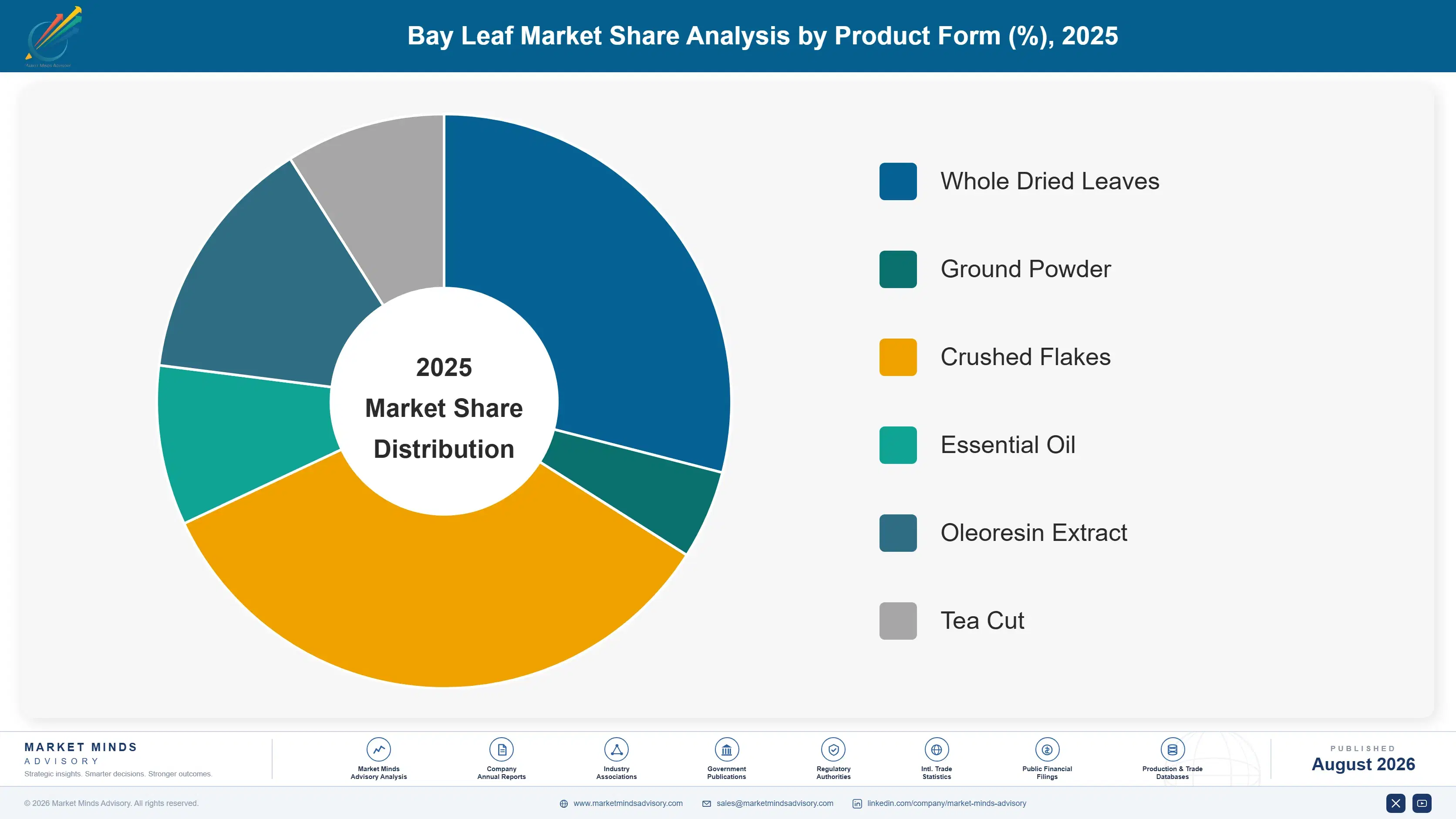Image resolution: width=1456 pixels, height=819 pixels.
Task: Click the Company Annual Reports document icon
Action: coord(501,749)
